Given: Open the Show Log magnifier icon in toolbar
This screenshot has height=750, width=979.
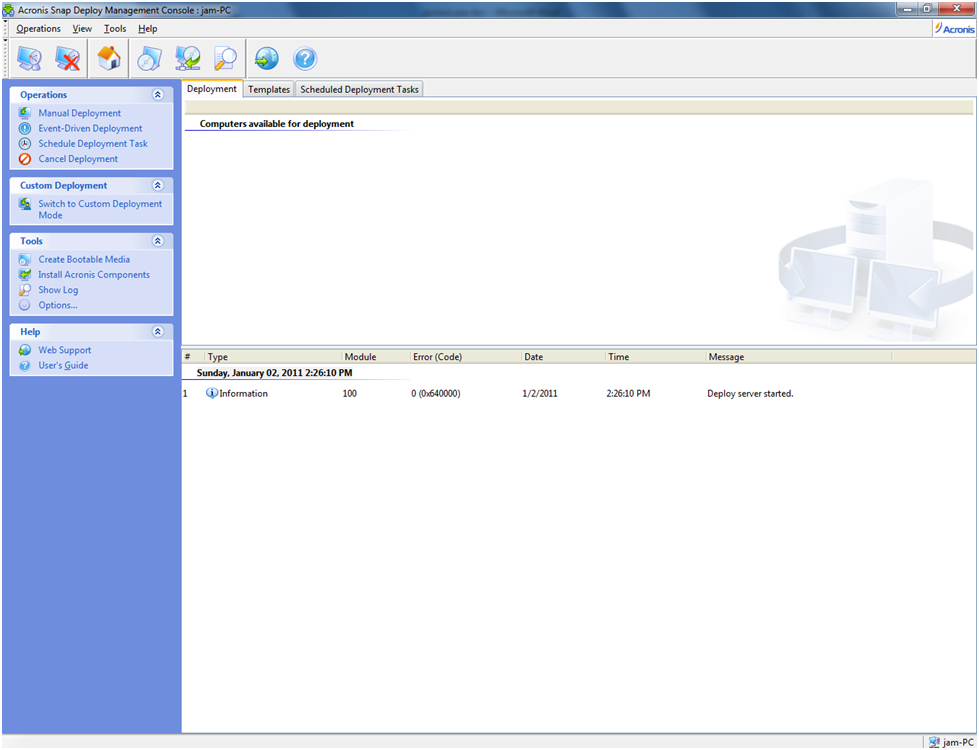Looking at the screenshot, I should click(x=225, y=58).
